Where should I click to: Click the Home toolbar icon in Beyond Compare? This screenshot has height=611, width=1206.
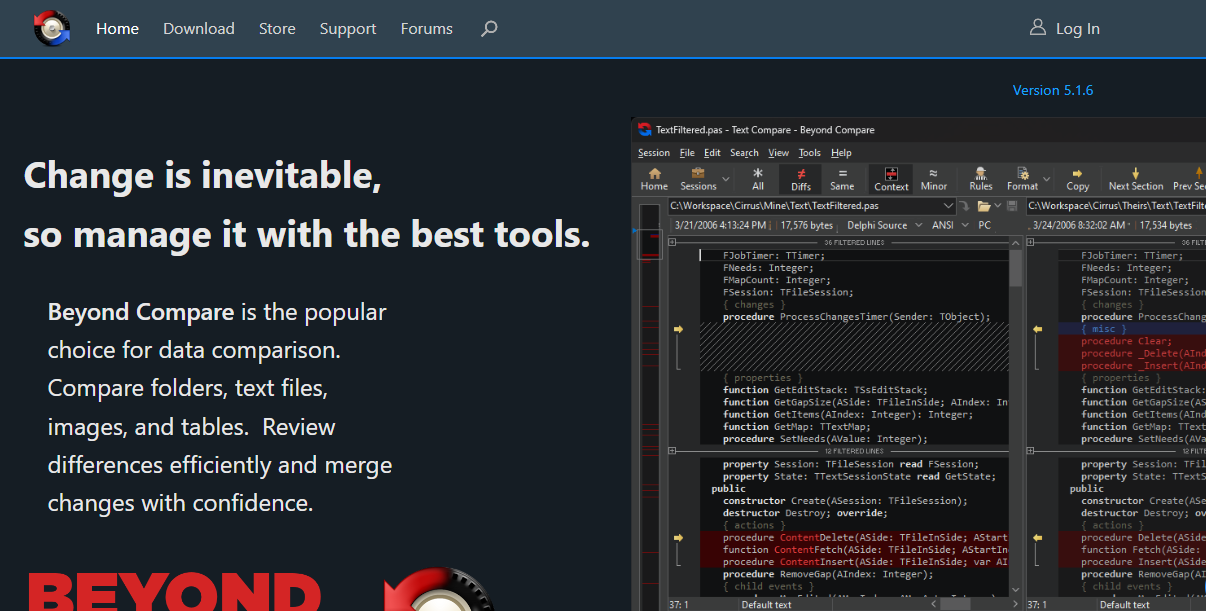[654, 179]
